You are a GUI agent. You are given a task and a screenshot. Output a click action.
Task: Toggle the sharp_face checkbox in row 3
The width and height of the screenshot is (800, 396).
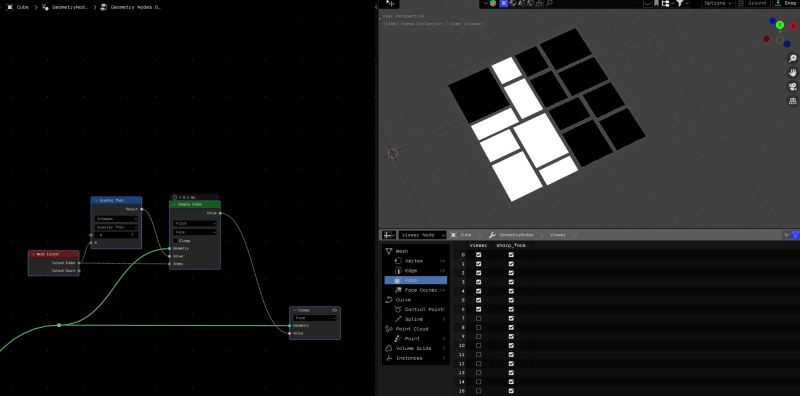pyautogui.click(x=511, y=282)
